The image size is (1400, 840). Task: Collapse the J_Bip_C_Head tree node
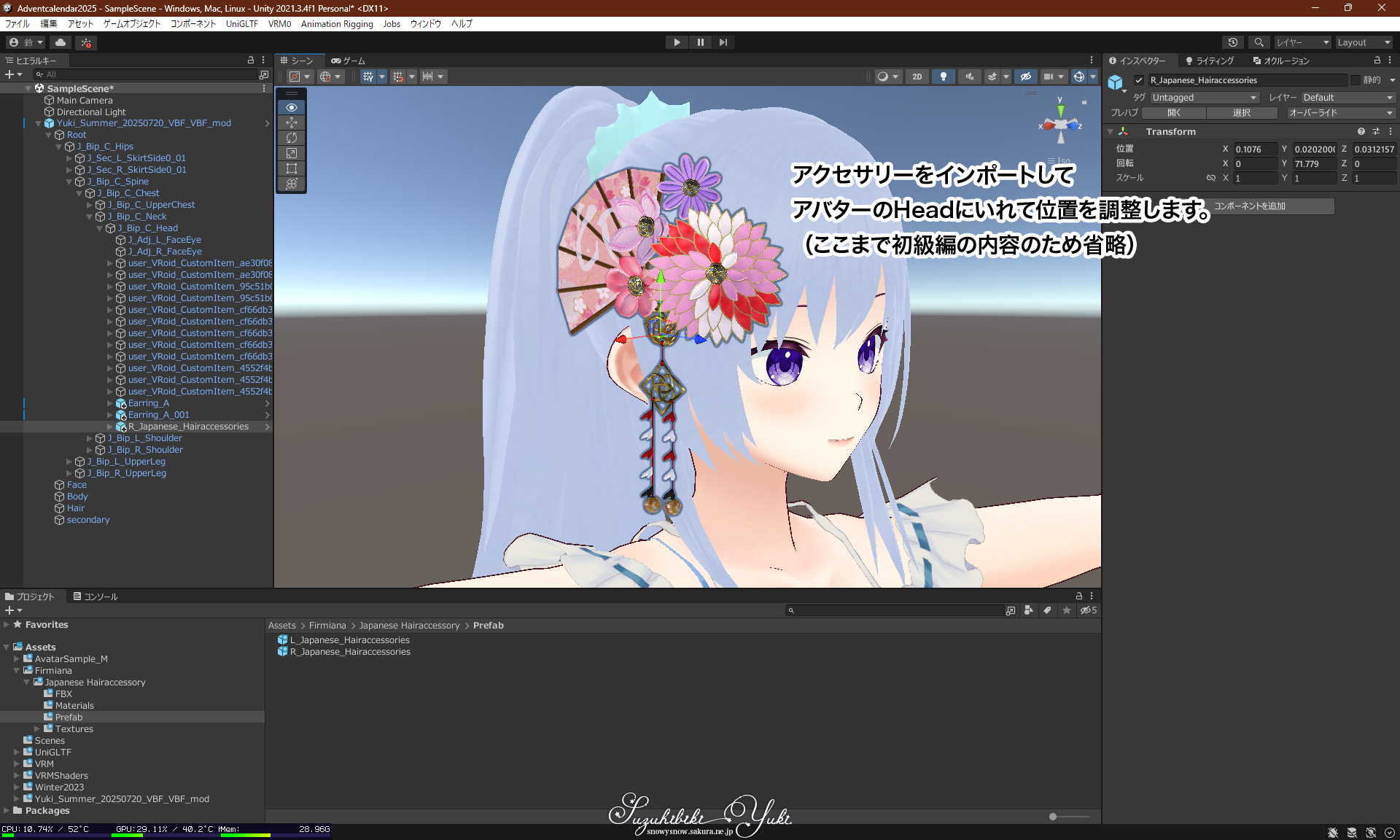(101, 228)
